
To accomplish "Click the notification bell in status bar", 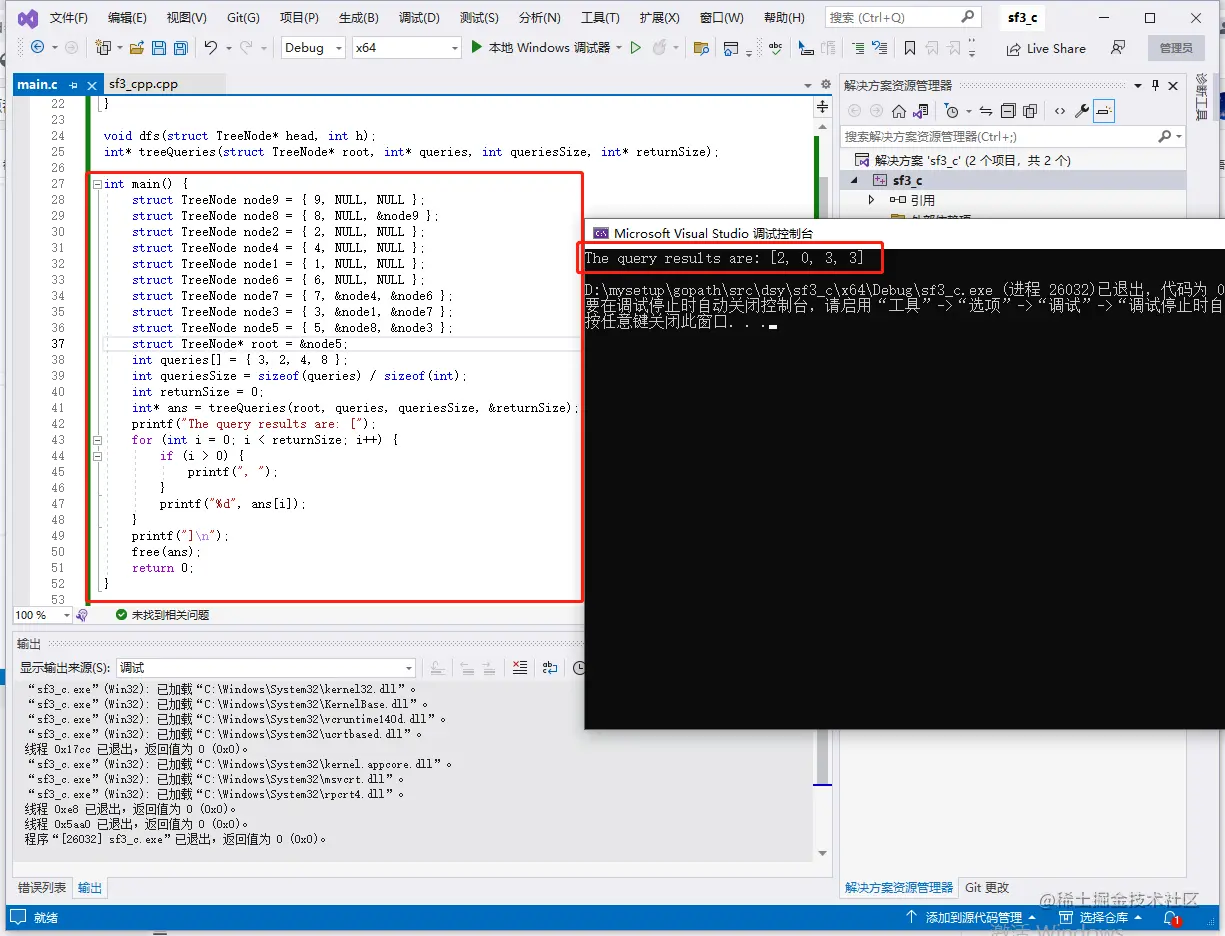I will click(x=1171, y=917).
